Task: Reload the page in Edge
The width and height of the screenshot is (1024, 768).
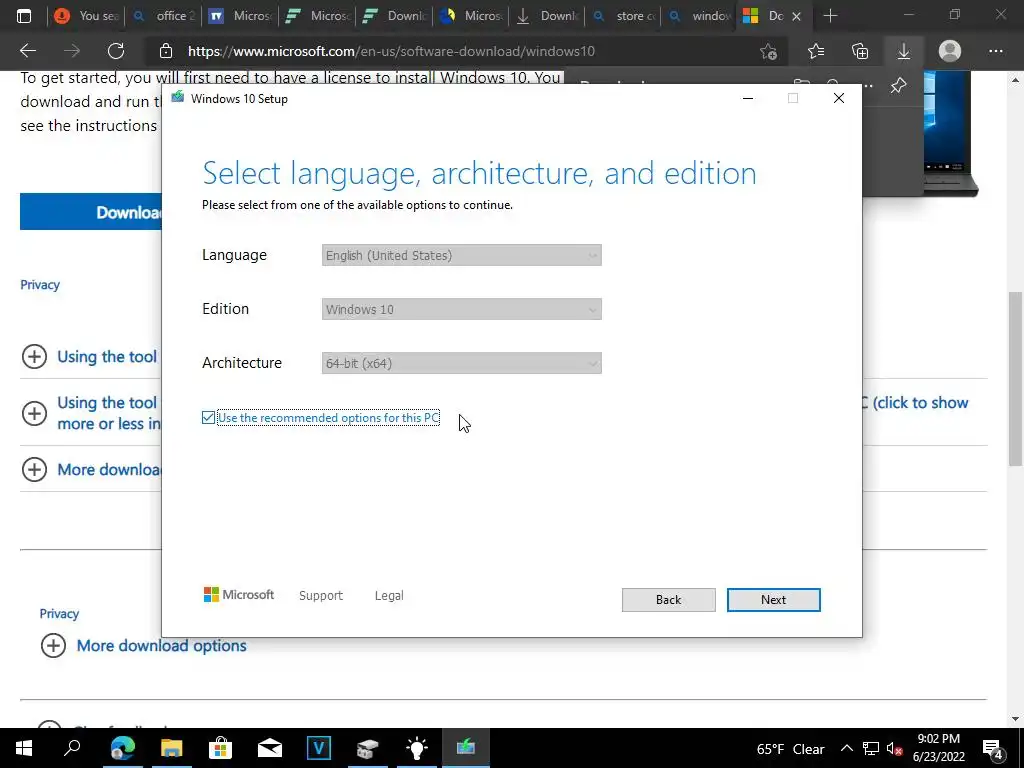Action: 116,51
